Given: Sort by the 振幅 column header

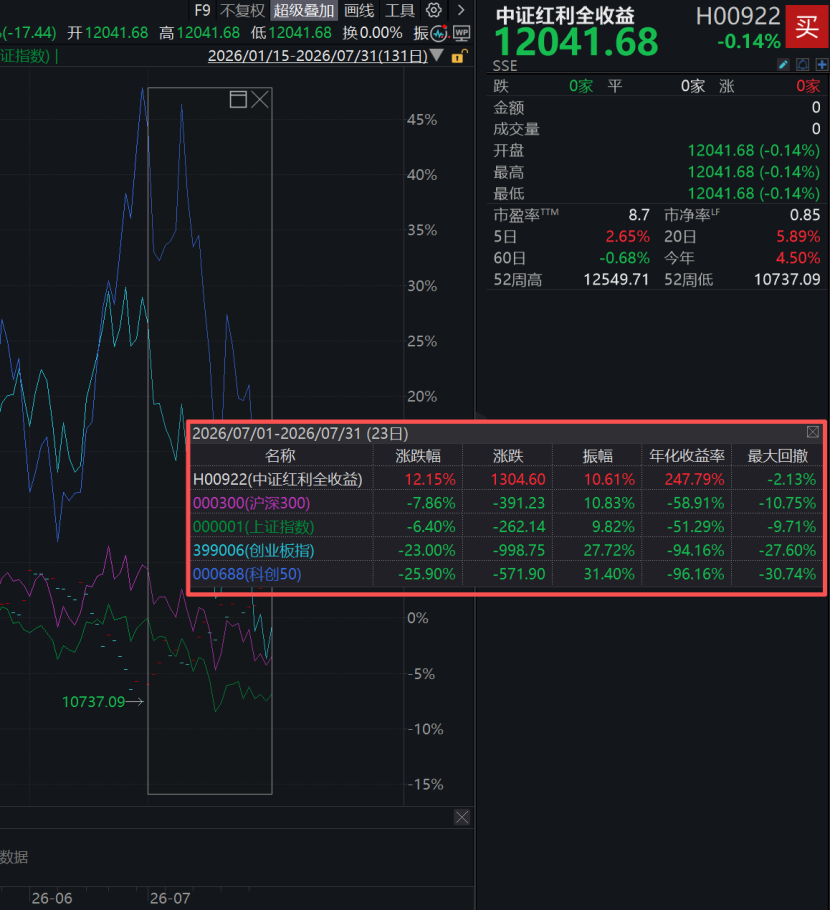Looking at the screenshot, I should tap(597, 456).
